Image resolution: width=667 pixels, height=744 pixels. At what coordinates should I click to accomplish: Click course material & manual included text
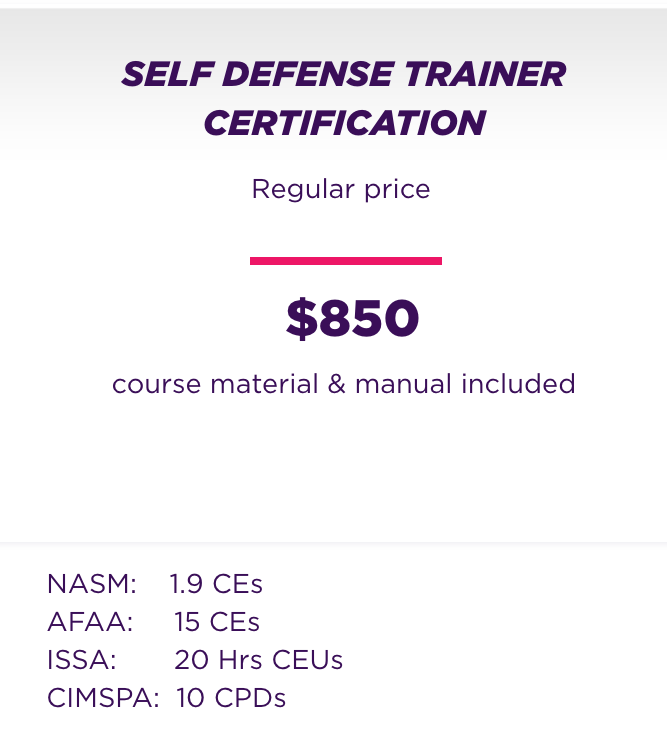(343, 383)
